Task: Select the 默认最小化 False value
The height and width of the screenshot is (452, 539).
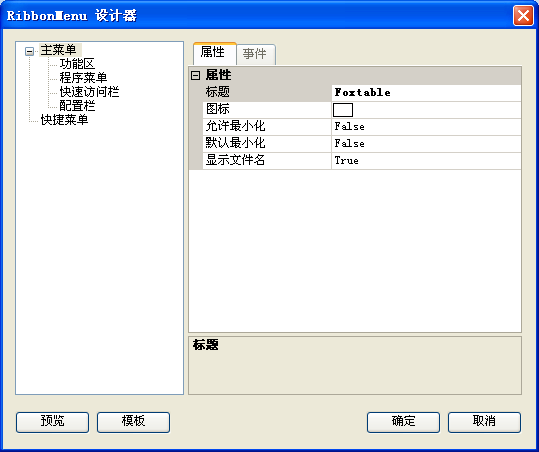Action: [x=426, y=143]
